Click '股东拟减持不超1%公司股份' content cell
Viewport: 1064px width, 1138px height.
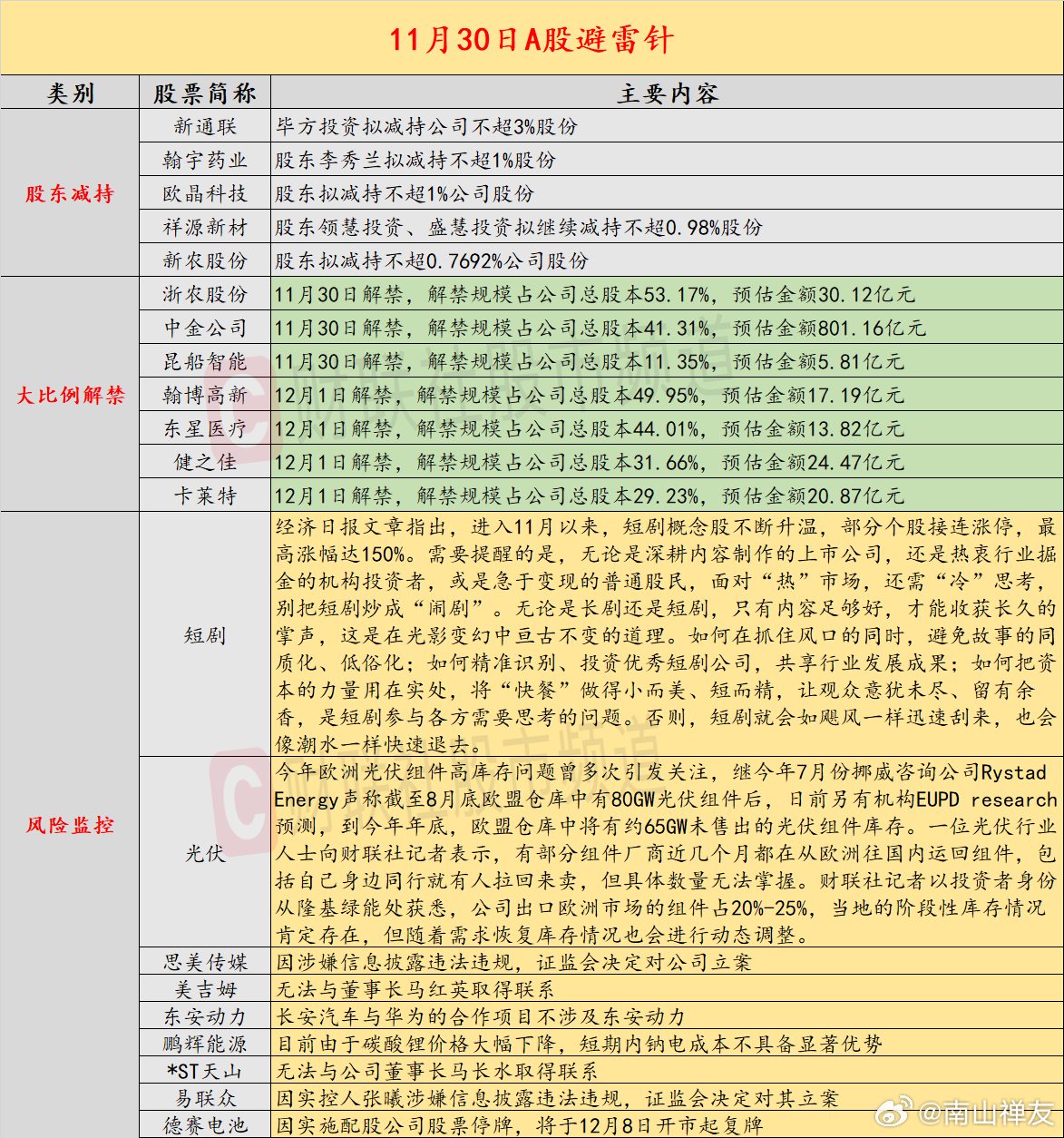coord(667,193)
